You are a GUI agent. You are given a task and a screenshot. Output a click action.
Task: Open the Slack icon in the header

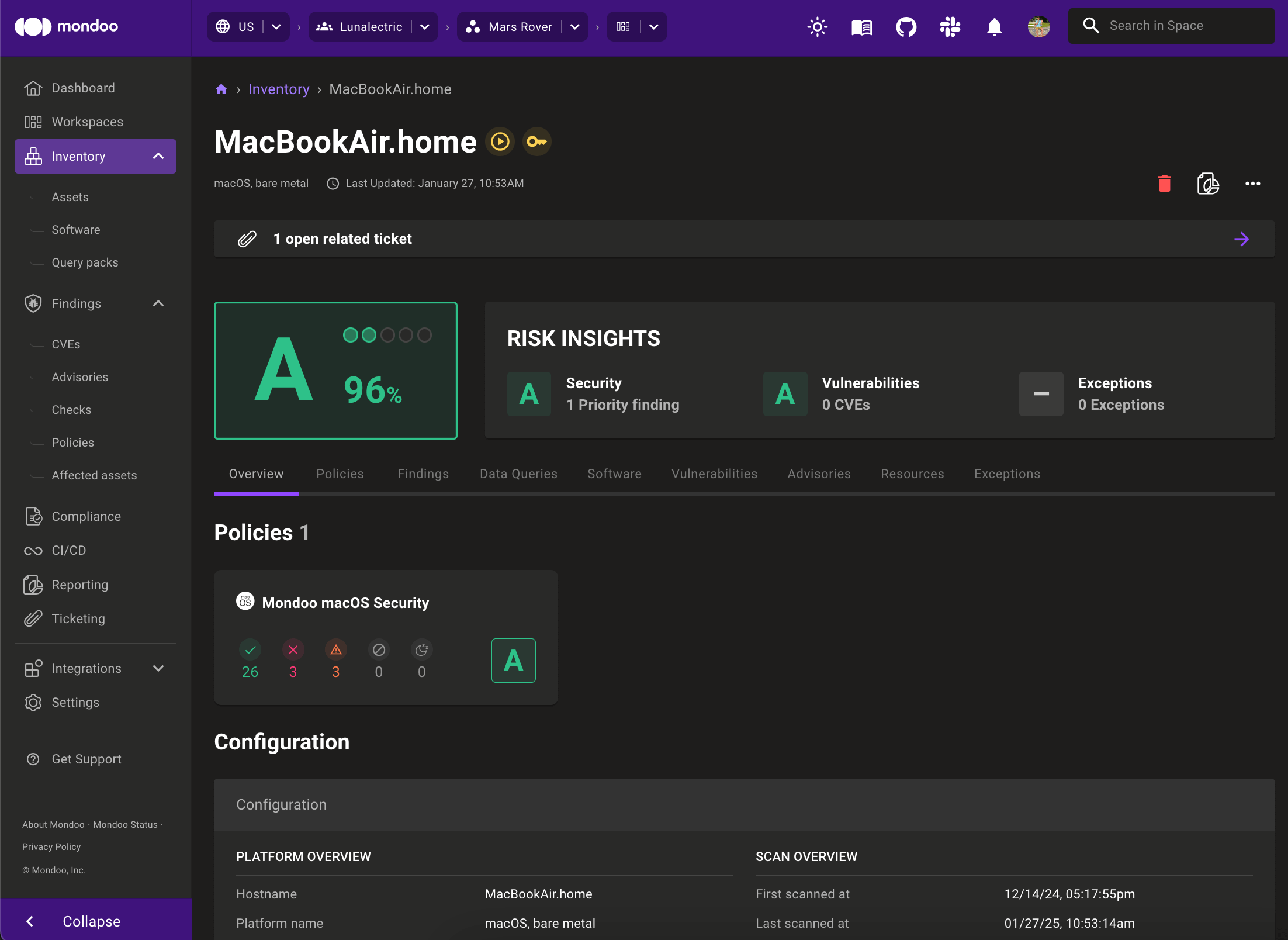949,26
